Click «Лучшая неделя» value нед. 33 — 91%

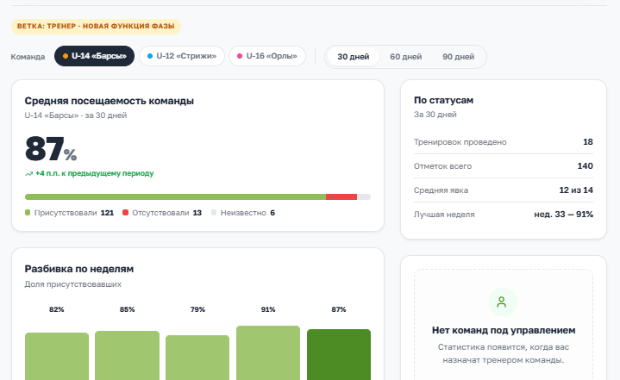click(563, 214)
